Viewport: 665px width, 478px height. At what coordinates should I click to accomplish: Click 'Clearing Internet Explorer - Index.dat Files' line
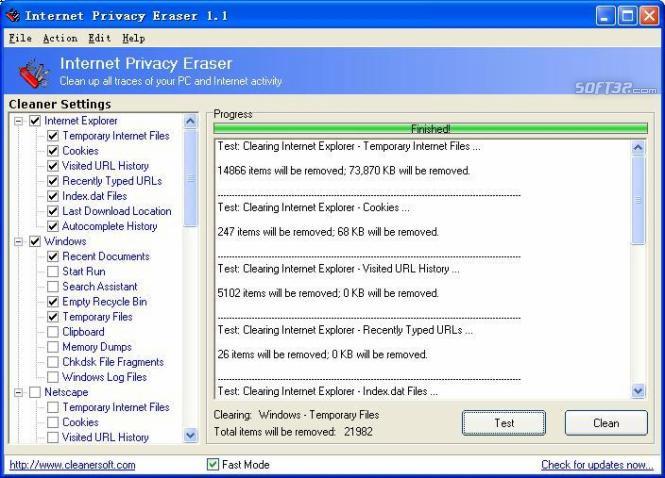point(327,391)
